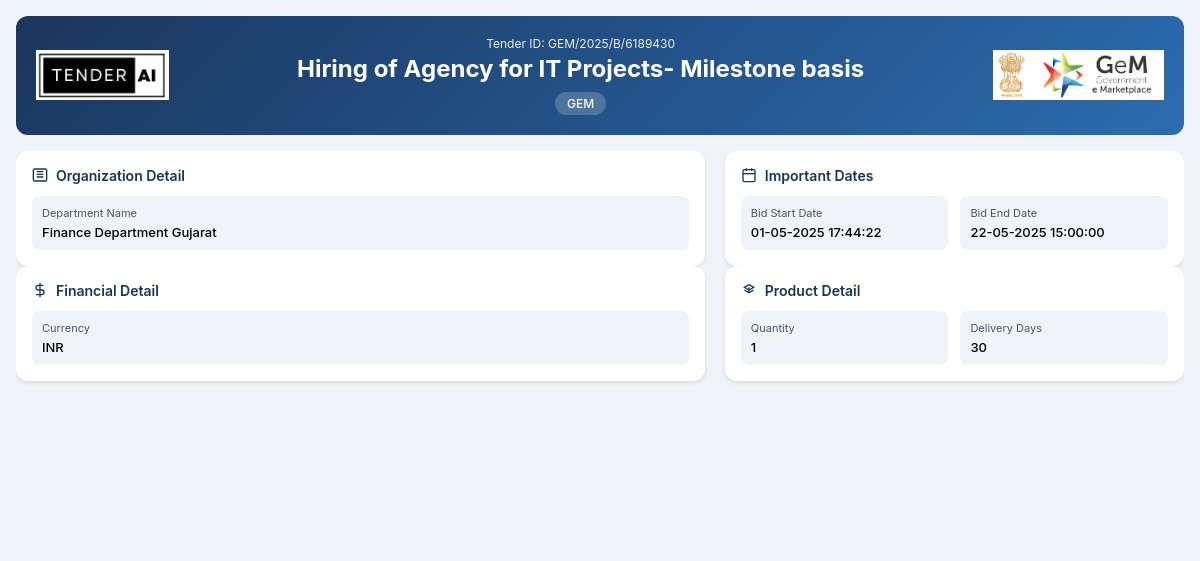
Task: Click the Bid End Date field
Action: tap(1064, 223)
